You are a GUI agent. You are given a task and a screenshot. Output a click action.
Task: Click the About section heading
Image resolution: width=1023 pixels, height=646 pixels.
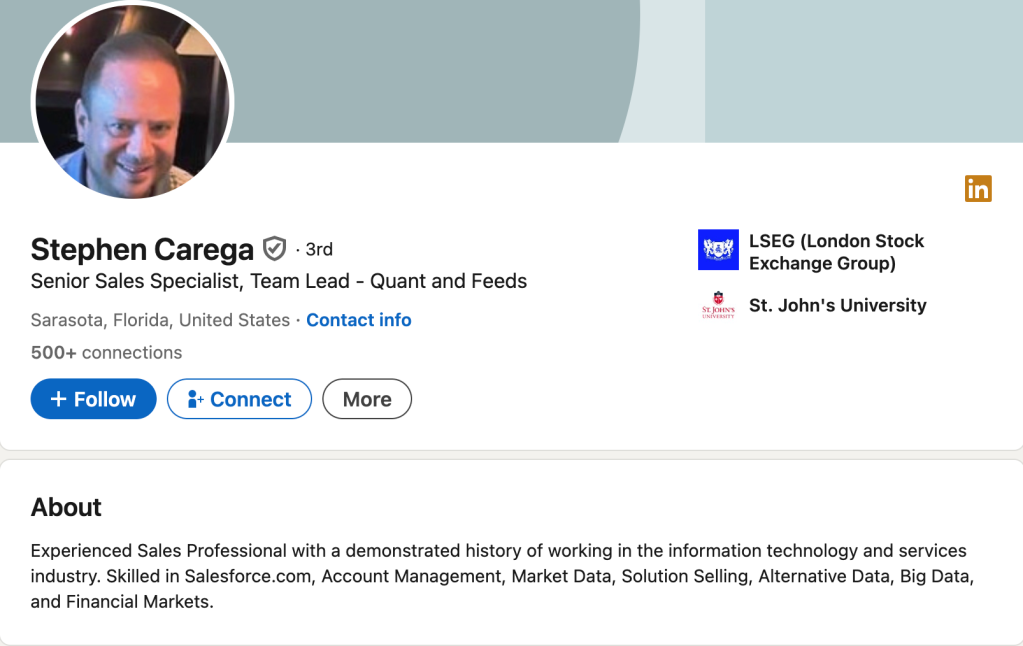click(x=66, y=507)
